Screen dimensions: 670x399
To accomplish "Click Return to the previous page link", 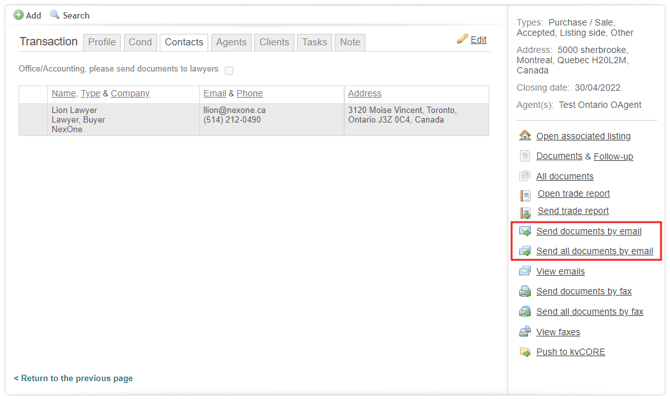I will (x=73, y=378).
